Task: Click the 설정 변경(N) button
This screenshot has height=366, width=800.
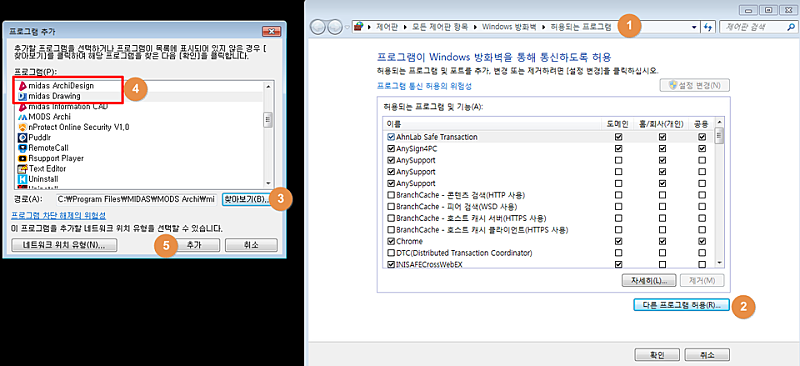Action: 695,85
